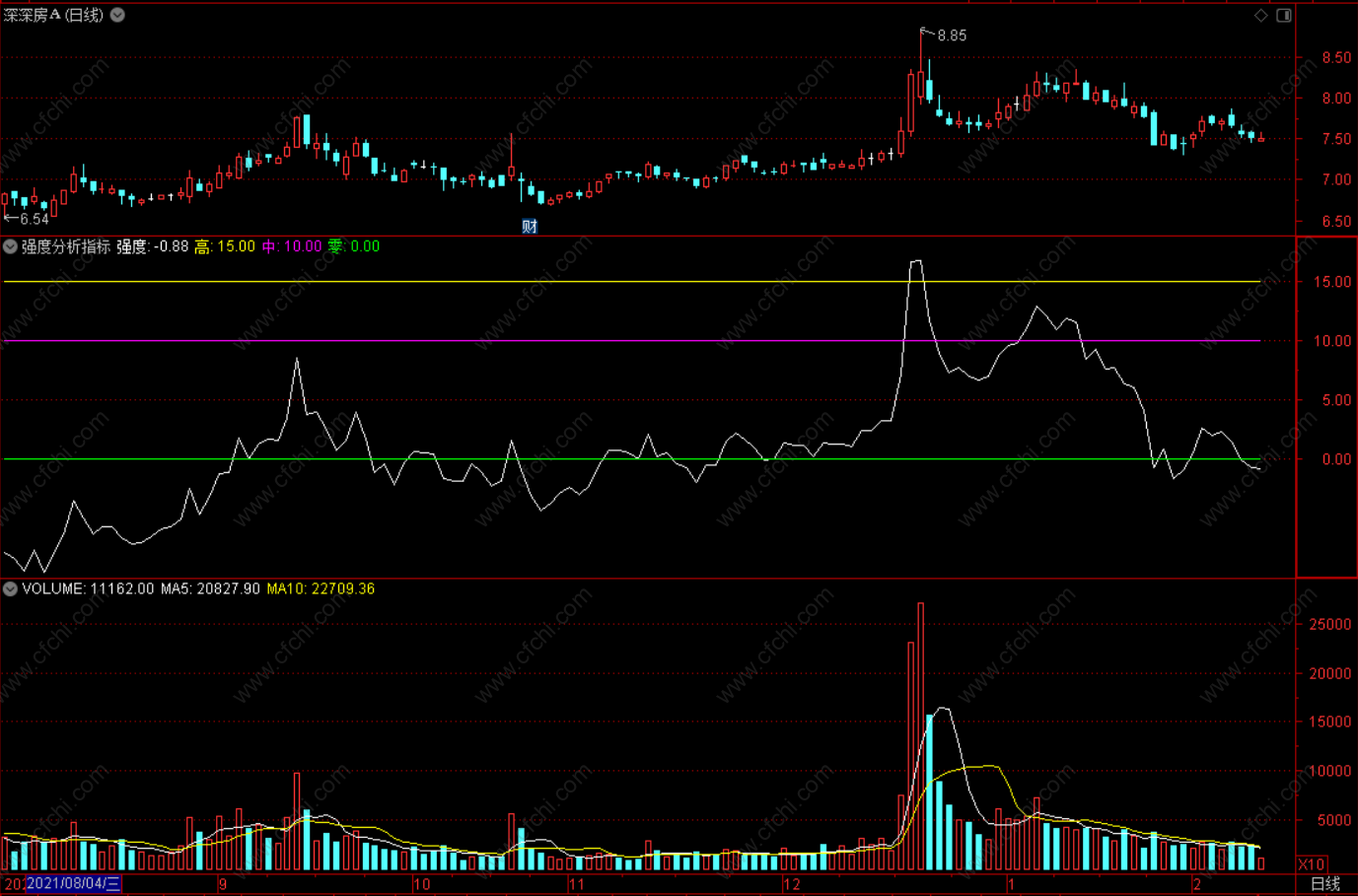Click the 强度分析指标 indicator name
This screenshot has width=1358, height=896.
[x=66, y=246]
